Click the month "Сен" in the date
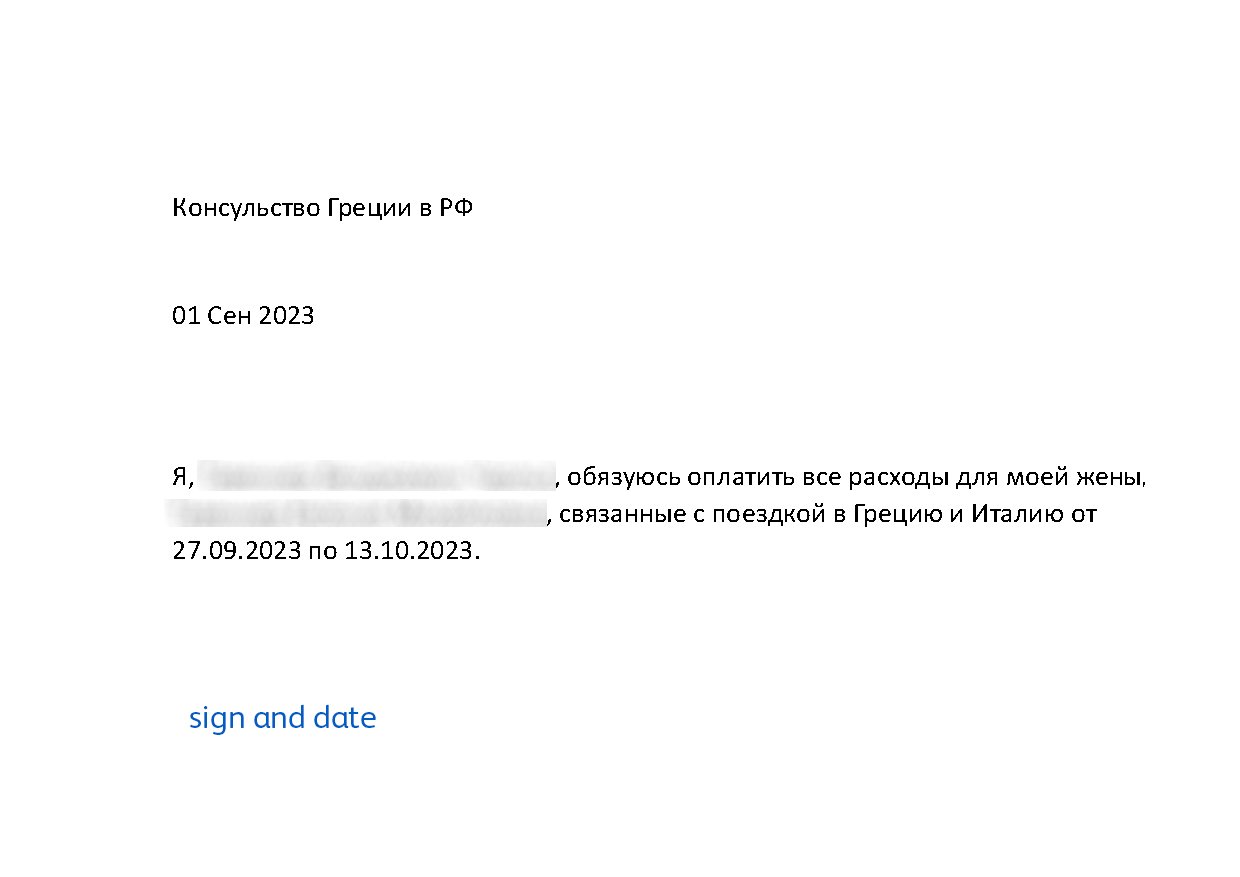Image resolution: width=1240 pixels, height=877 pixels. point(231,316)
